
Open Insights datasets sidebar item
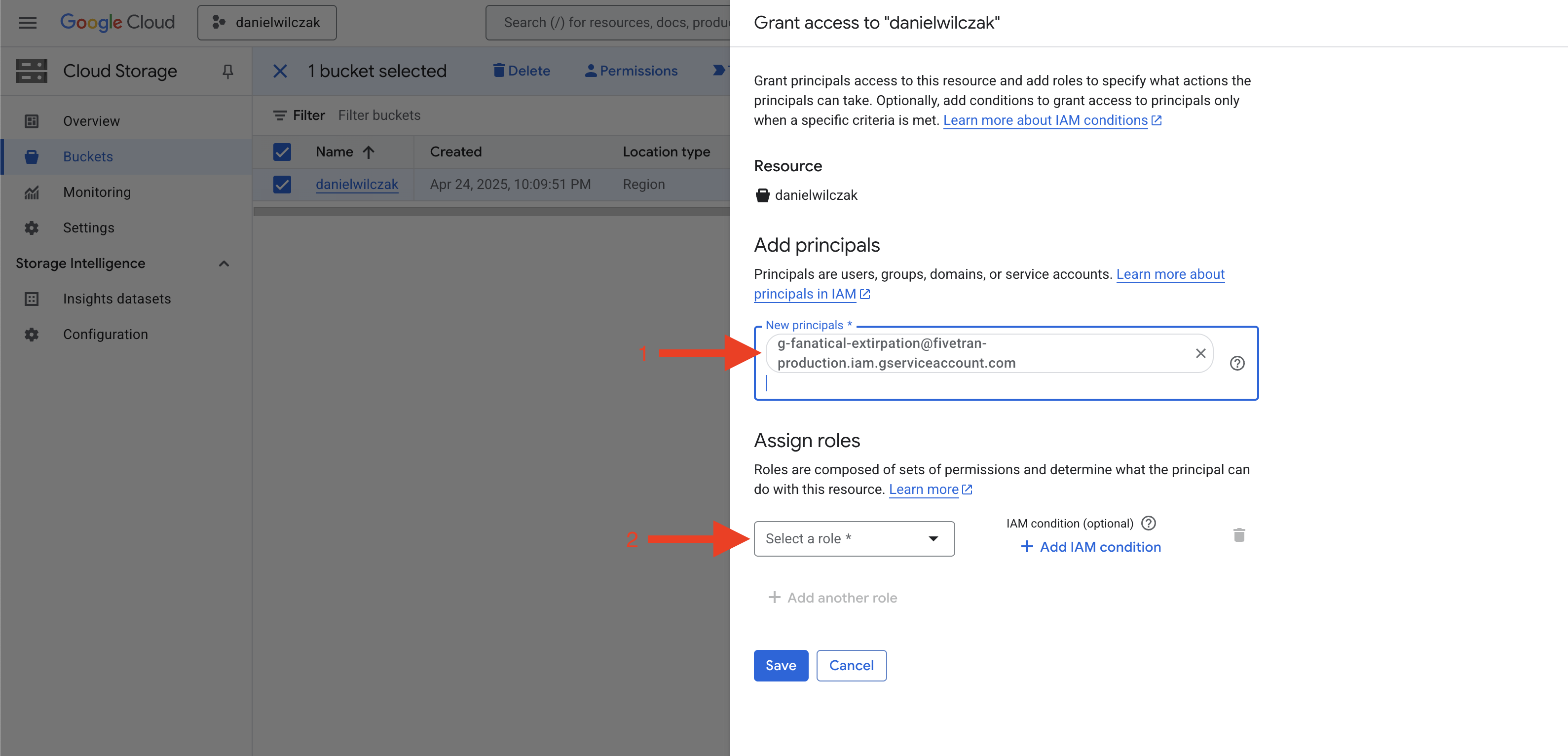[126, 299]
